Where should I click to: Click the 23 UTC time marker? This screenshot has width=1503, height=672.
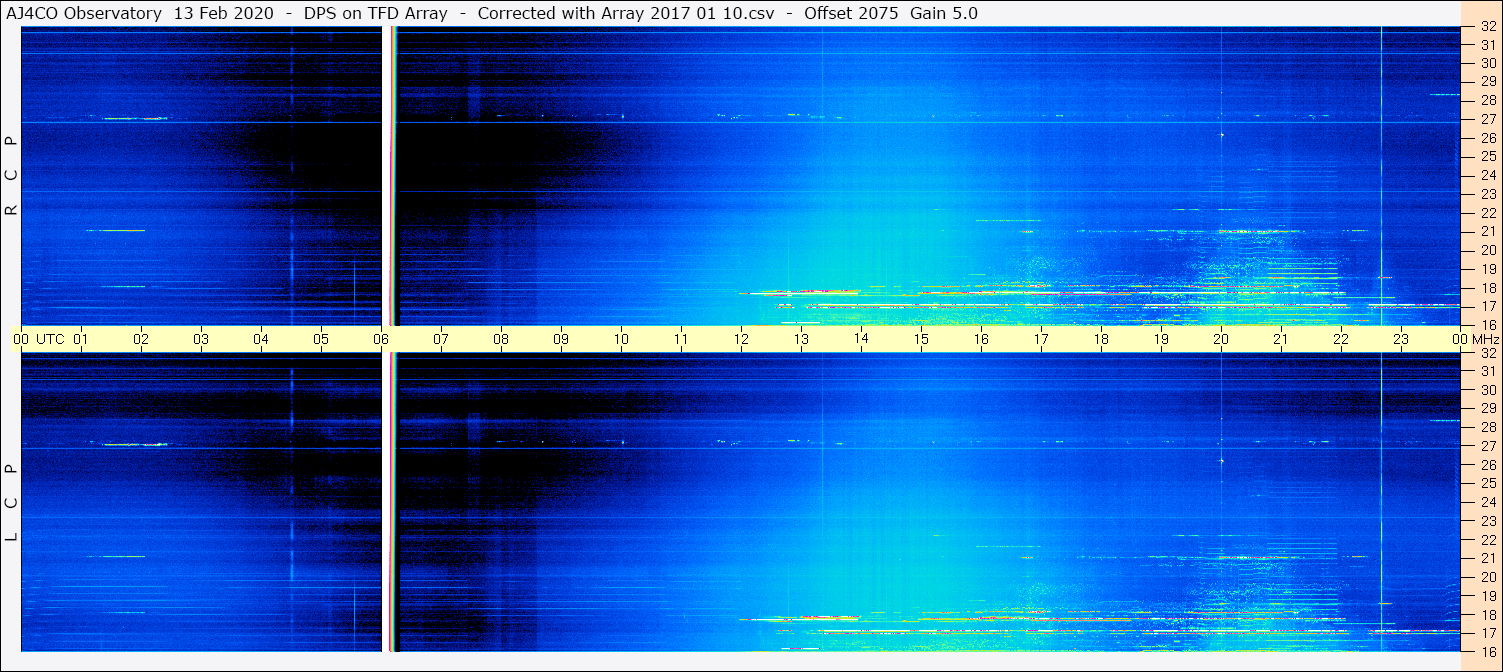coord(1400,339)
